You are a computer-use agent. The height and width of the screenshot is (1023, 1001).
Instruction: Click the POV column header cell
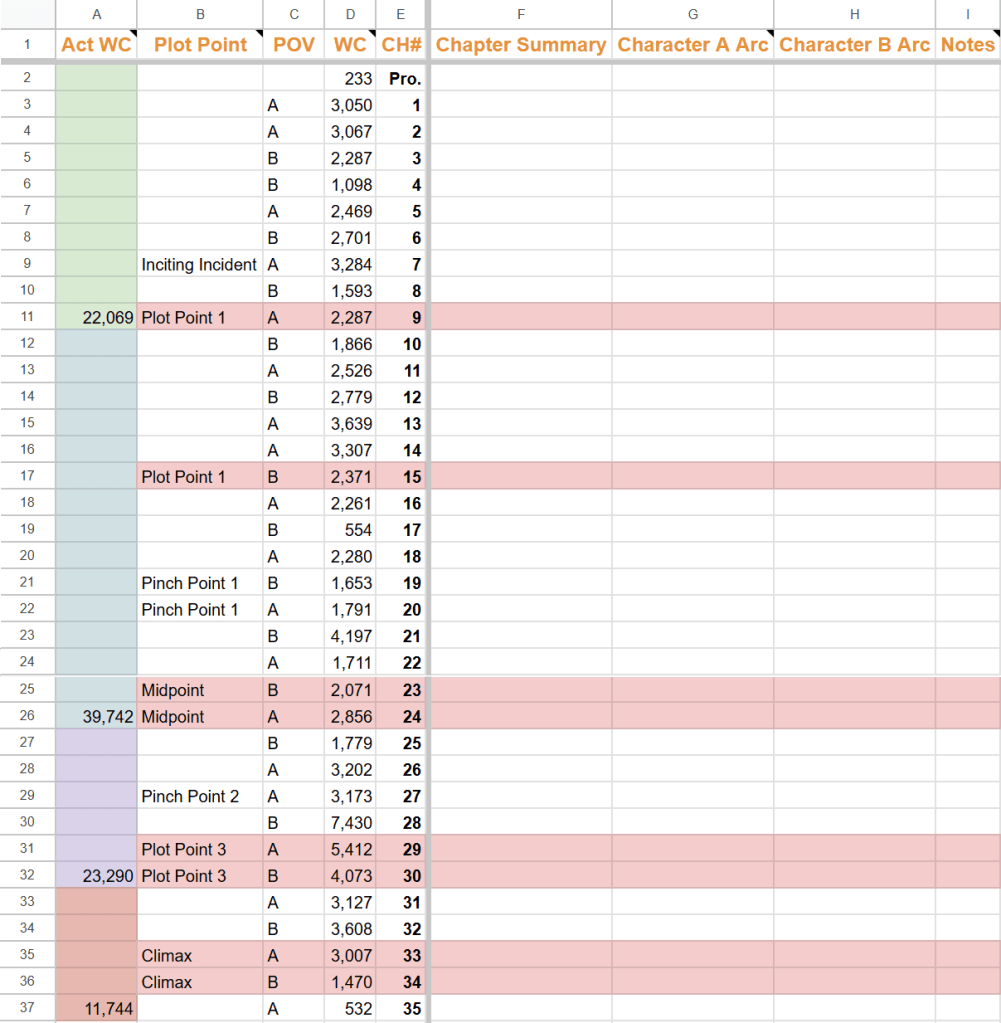pyautogui.click(x=293, y=45)
